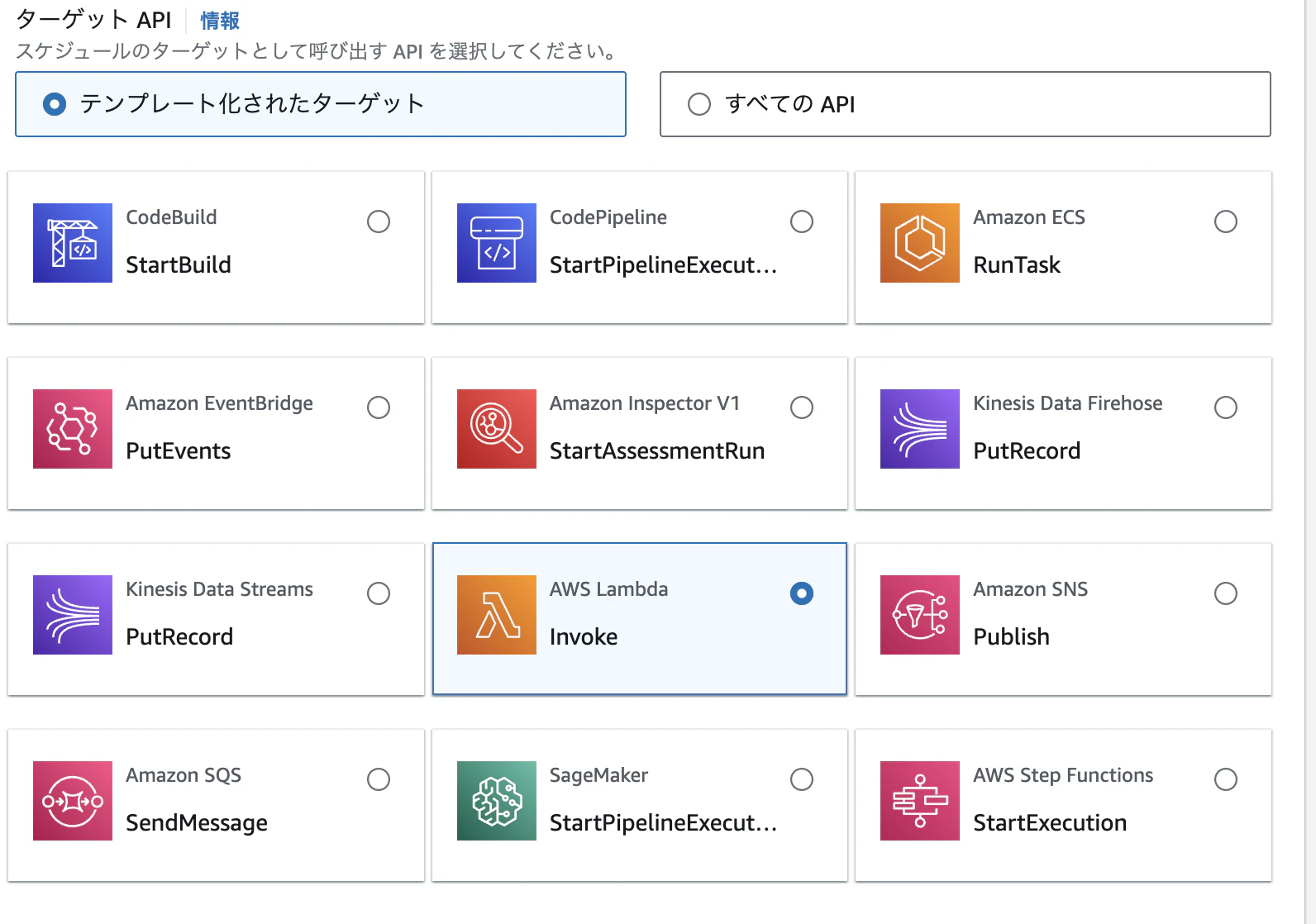The image size is (1316, 924).
Task: Click the PutRecord text under Kinesis Data Streams
Action: tap(179, 636)
